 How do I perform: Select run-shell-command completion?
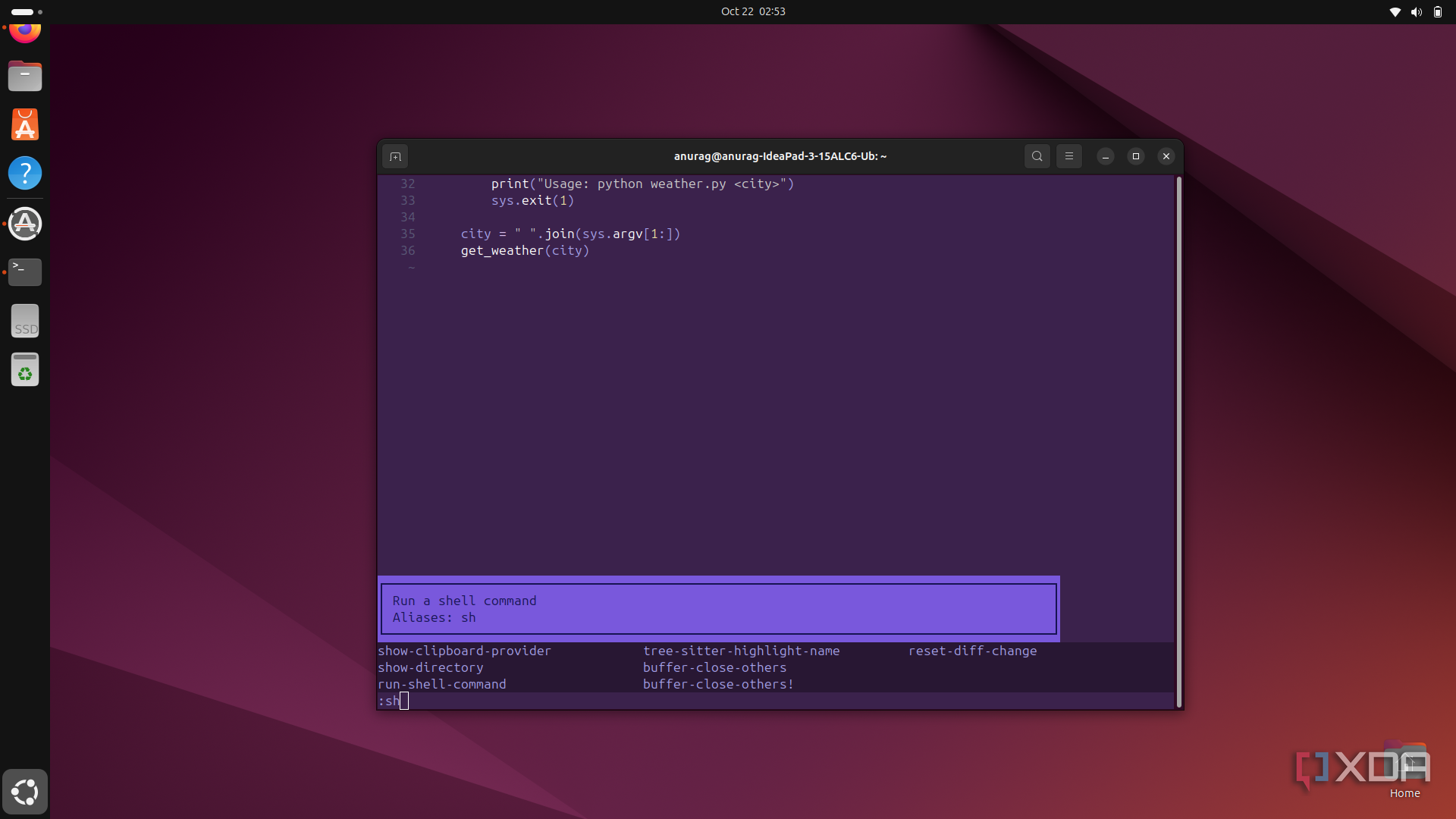point(442,684)
